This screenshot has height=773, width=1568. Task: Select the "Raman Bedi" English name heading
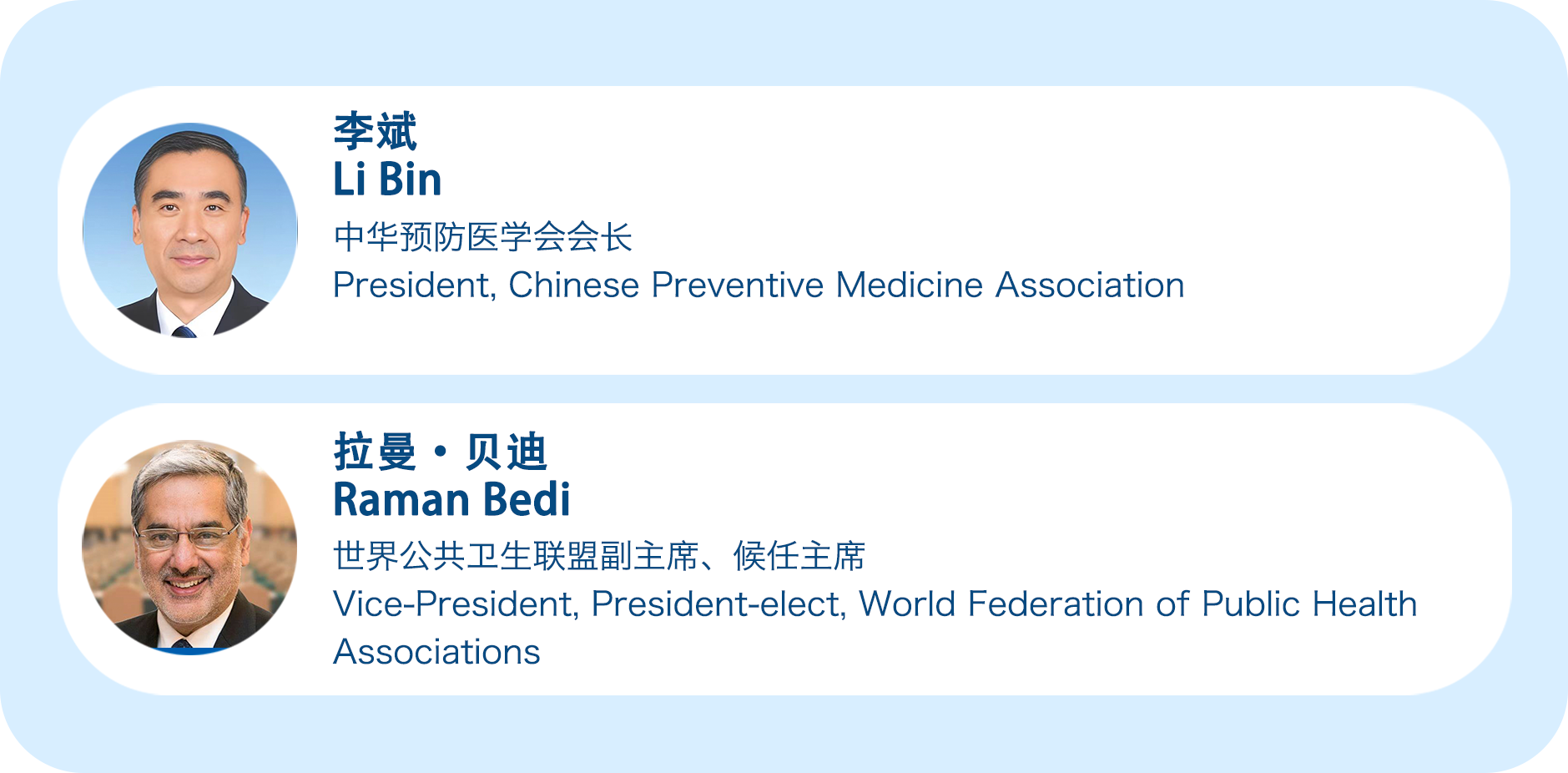tap(451, 500)
